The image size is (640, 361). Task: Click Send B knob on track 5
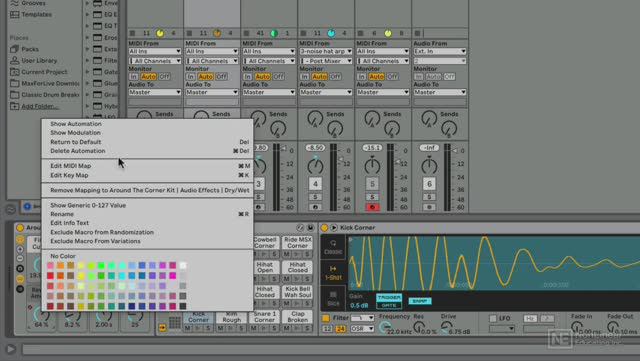click(x=392, y=129)
